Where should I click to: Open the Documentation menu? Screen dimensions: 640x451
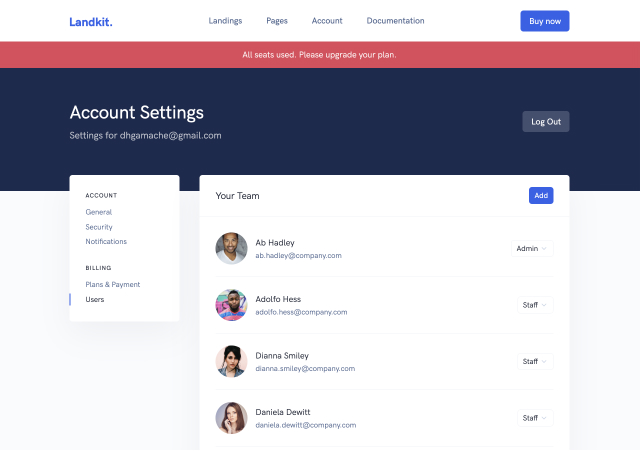pos(395,21)
